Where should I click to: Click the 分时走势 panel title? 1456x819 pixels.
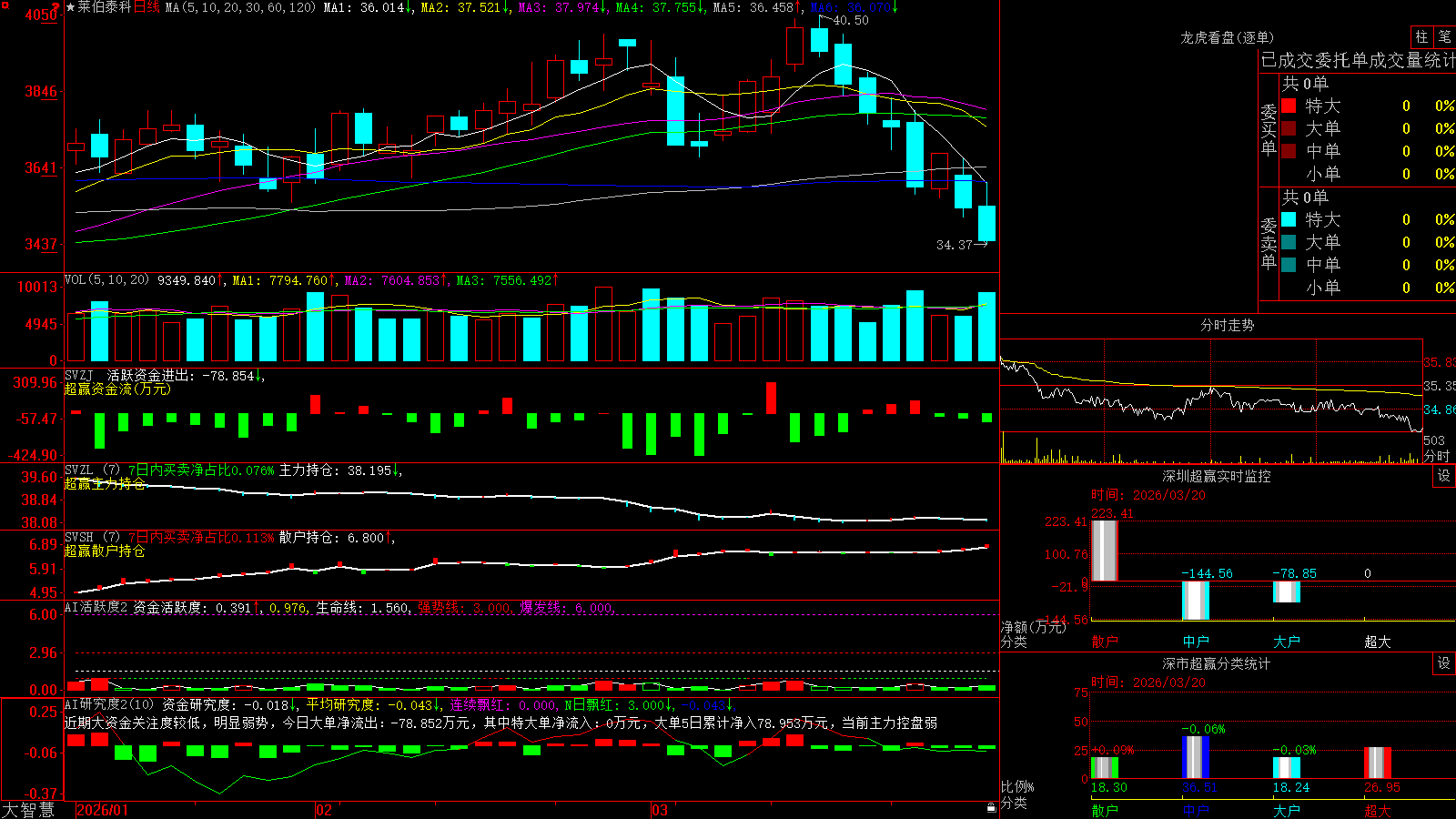coord(1227,325)
